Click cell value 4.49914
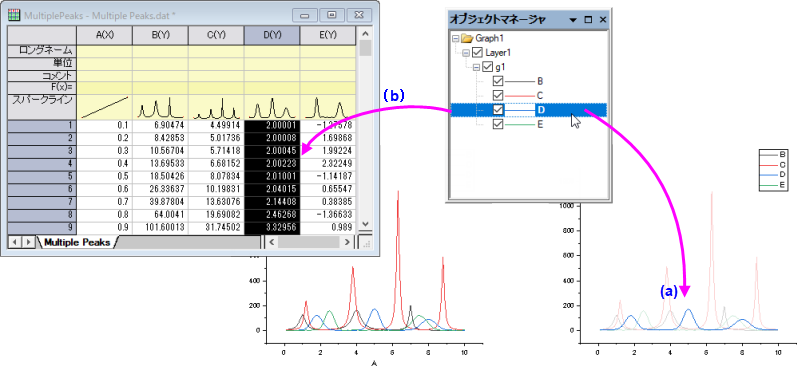 pyautogui.click(x=216, y=126)
